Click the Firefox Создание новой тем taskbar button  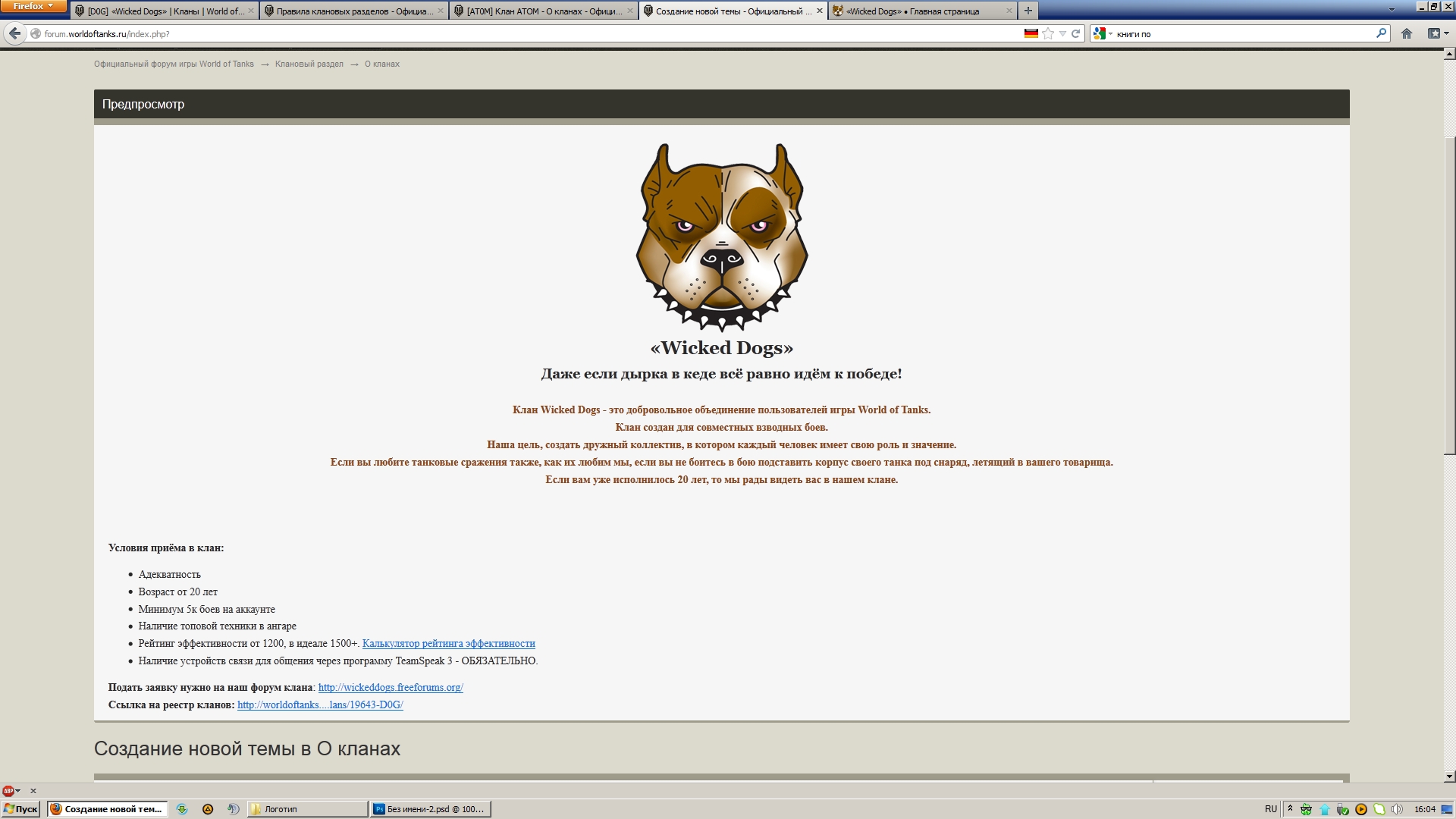click(x=107, y=809)
